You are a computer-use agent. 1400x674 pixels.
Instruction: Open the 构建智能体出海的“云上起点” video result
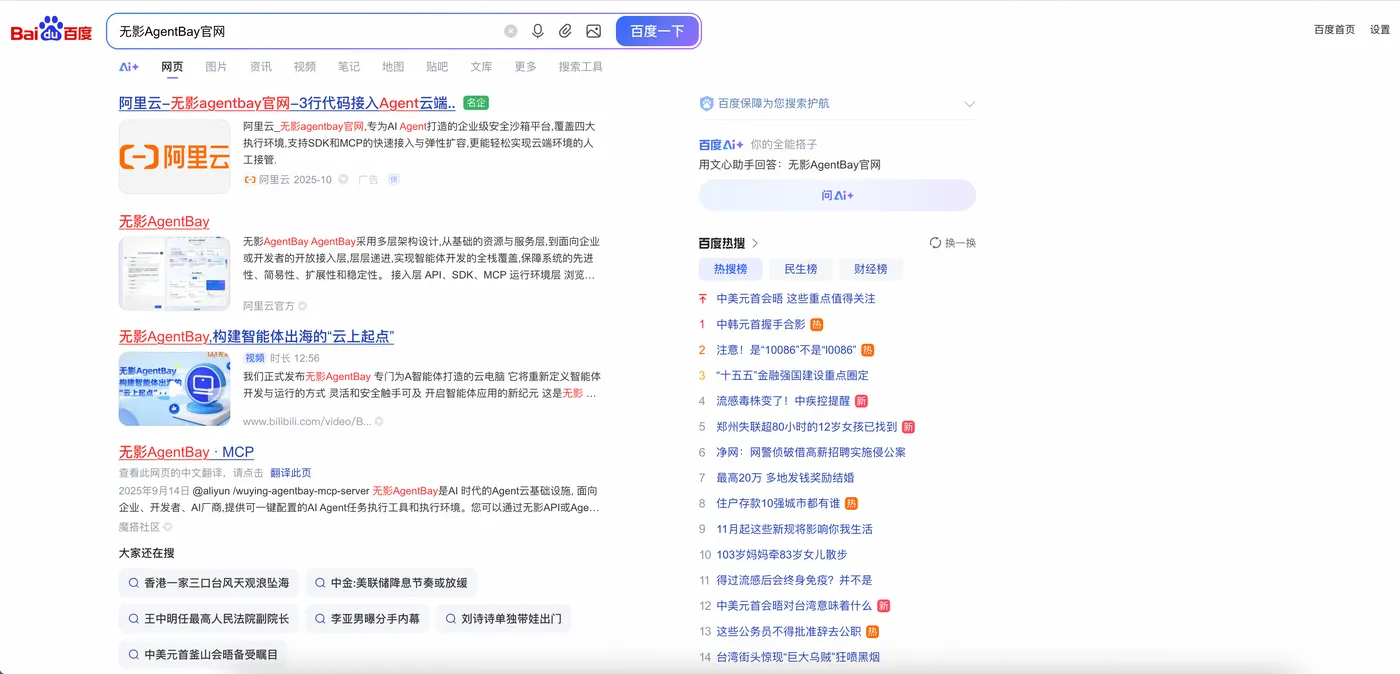click(256, 337)
